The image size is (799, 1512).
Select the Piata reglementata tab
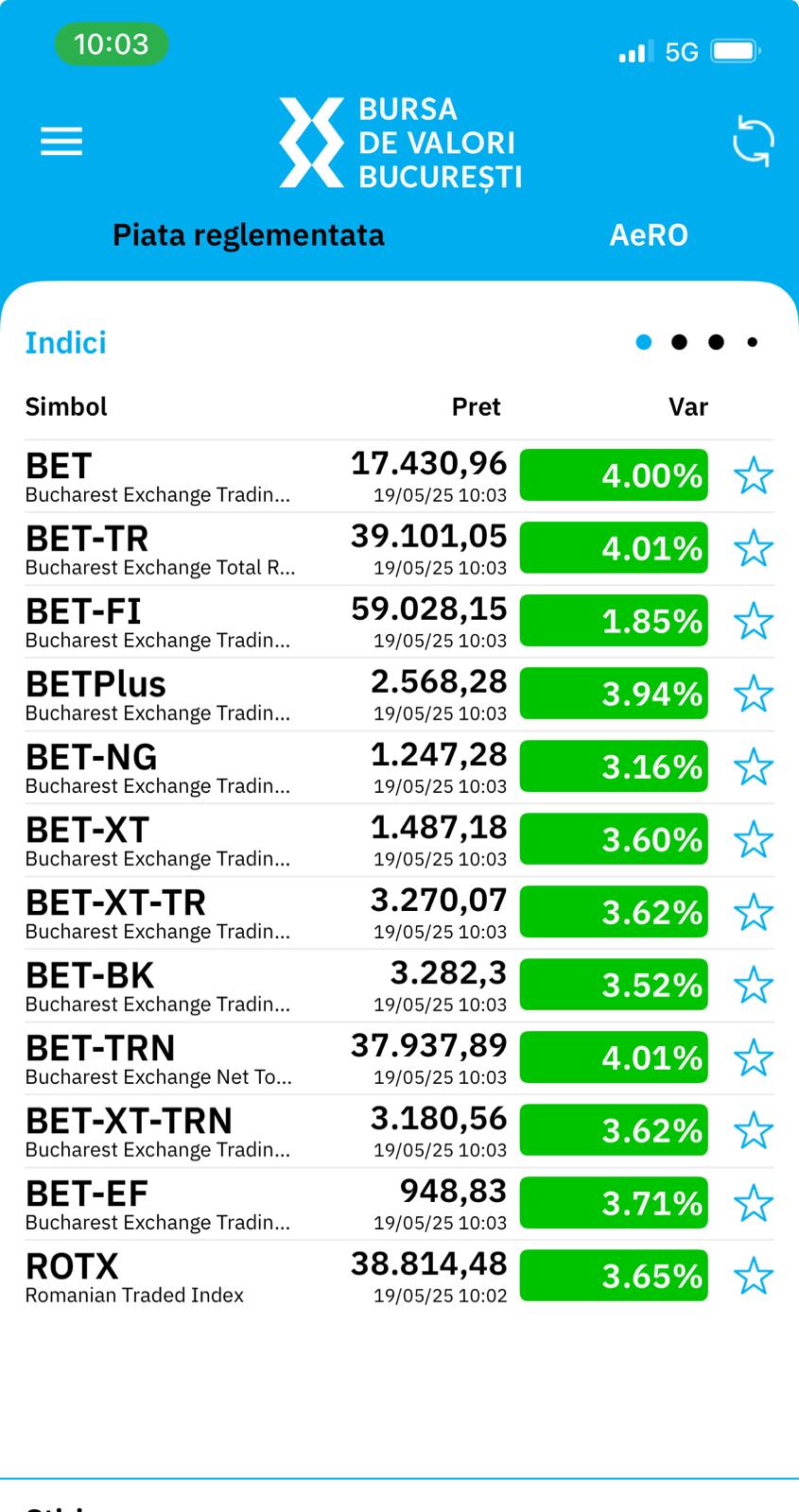249,235
